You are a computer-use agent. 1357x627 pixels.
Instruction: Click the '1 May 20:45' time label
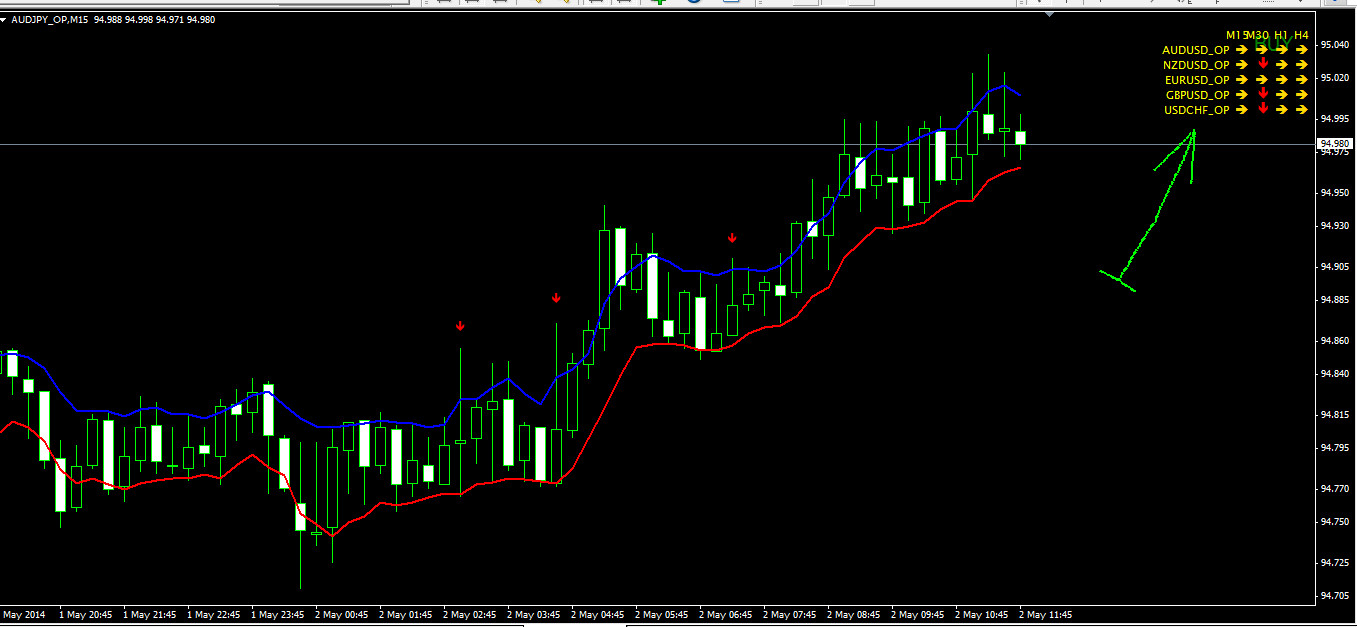pyautogui.click(x=86, y=615)
